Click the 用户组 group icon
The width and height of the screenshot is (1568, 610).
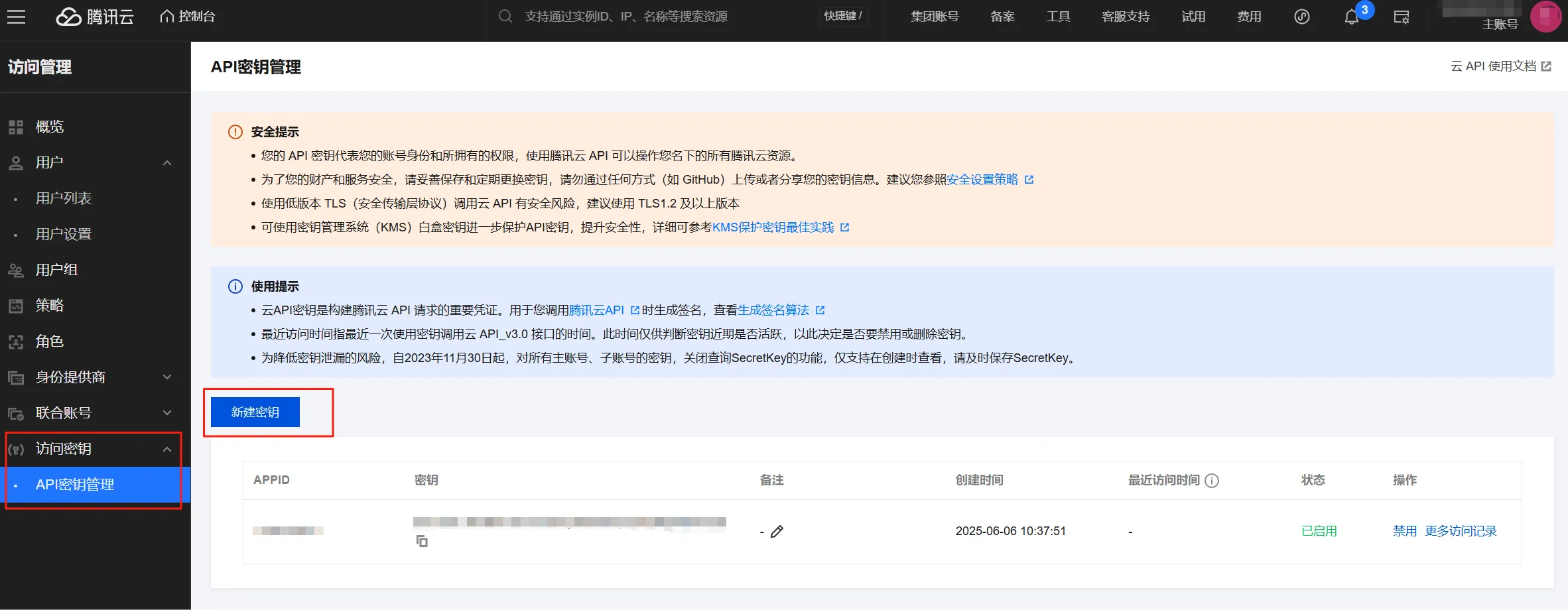(x=16, y=271)
